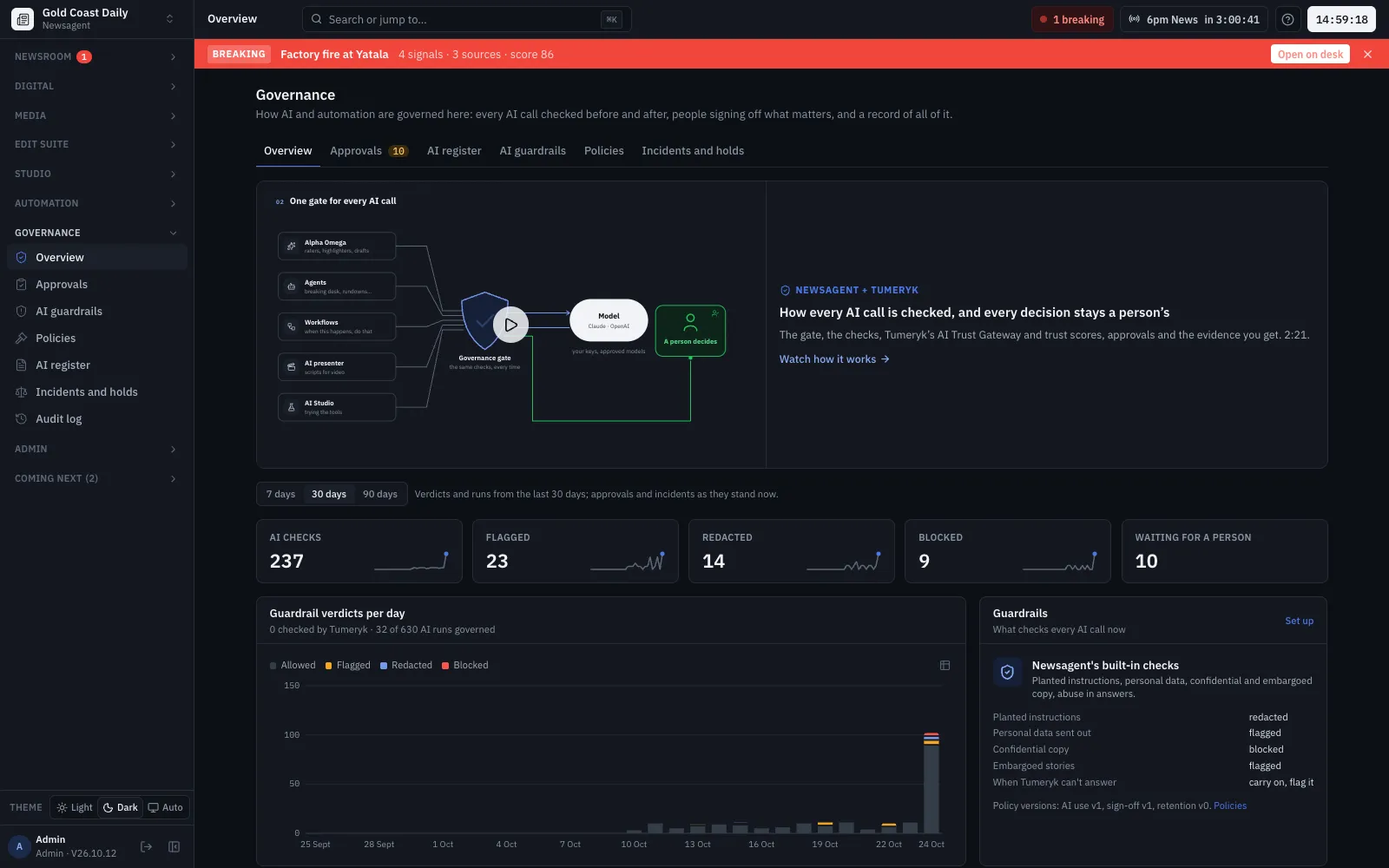Expand the Newsroom section
This screenshot has height=868, width=1389.
(96, 56)
